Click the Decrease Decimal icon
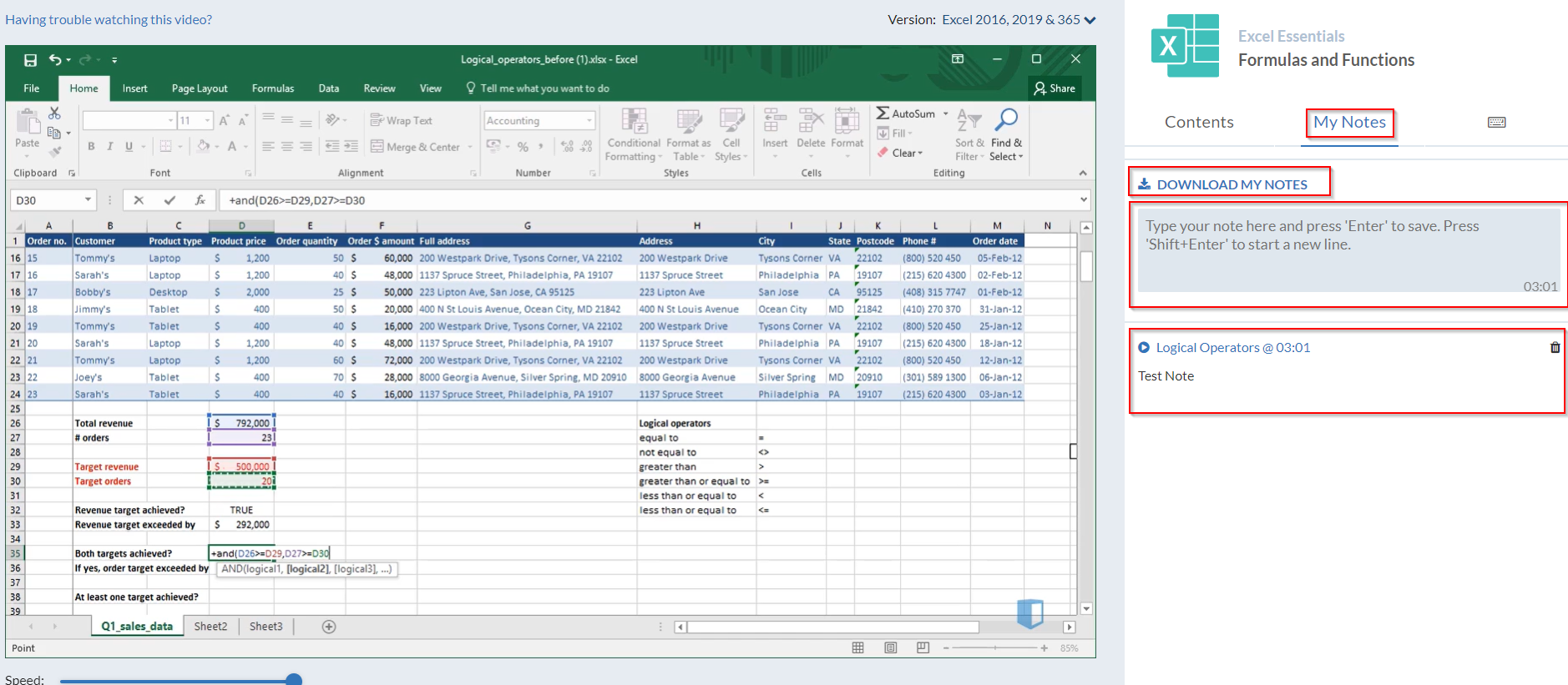Screen dimensions: 1568x685 [586, 147]
